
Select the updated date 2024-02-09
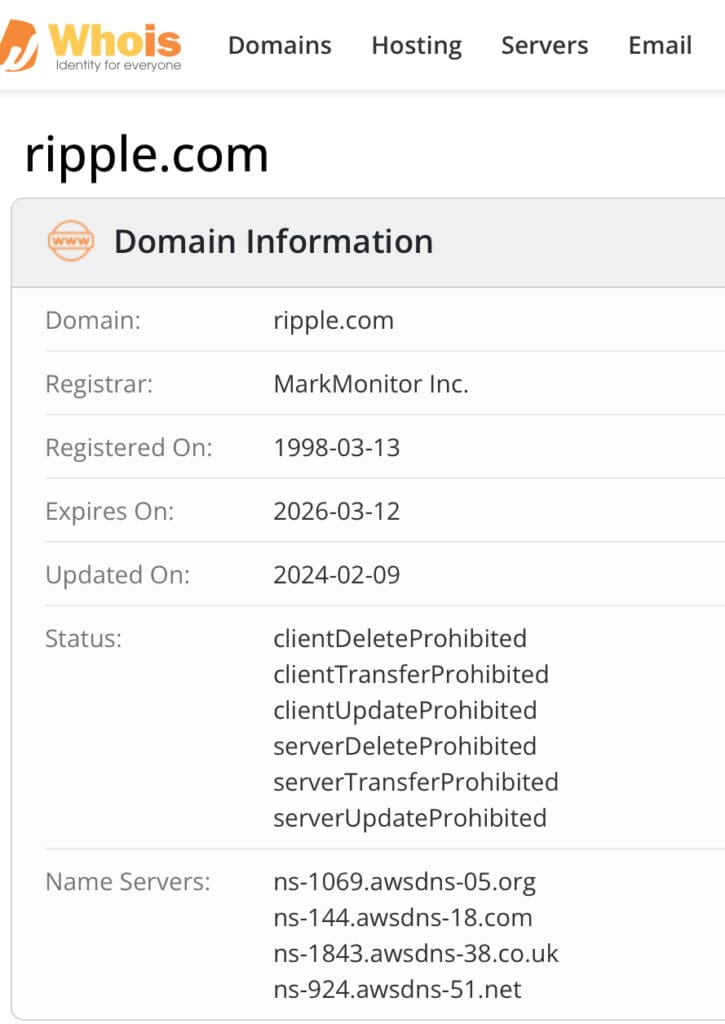coord(336,576)
